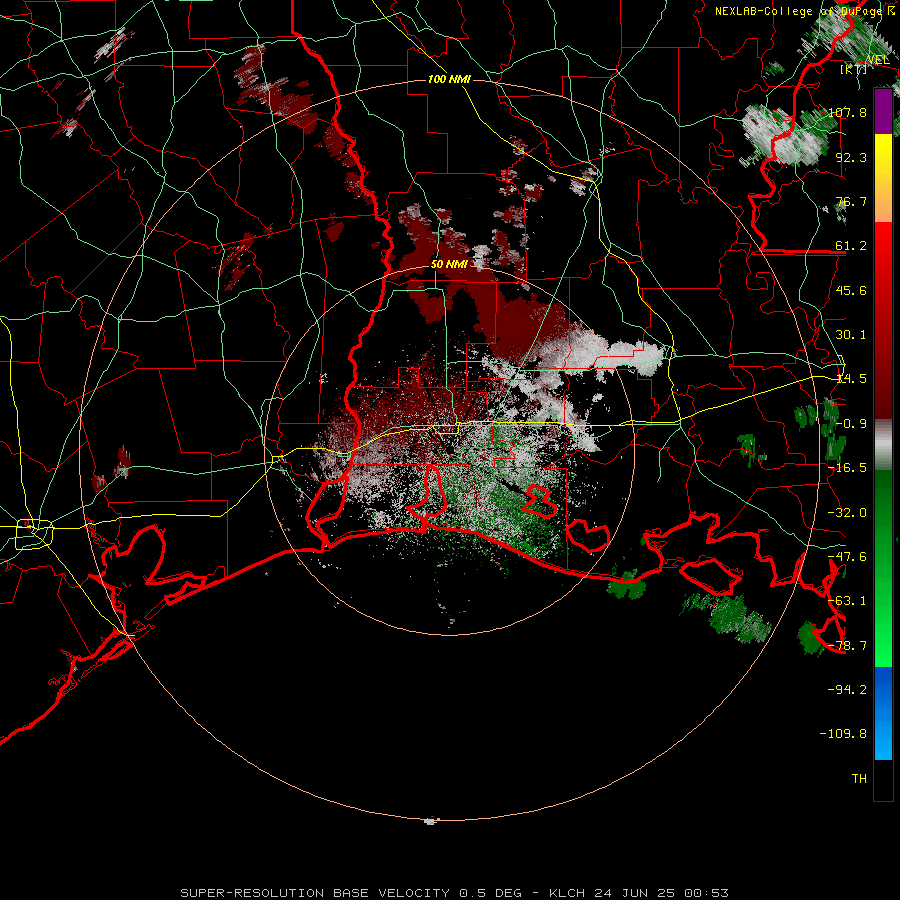Click the 107.8 legend value
Image resolution: width=900 pixels, height=900 pixels.
point(847,112)
